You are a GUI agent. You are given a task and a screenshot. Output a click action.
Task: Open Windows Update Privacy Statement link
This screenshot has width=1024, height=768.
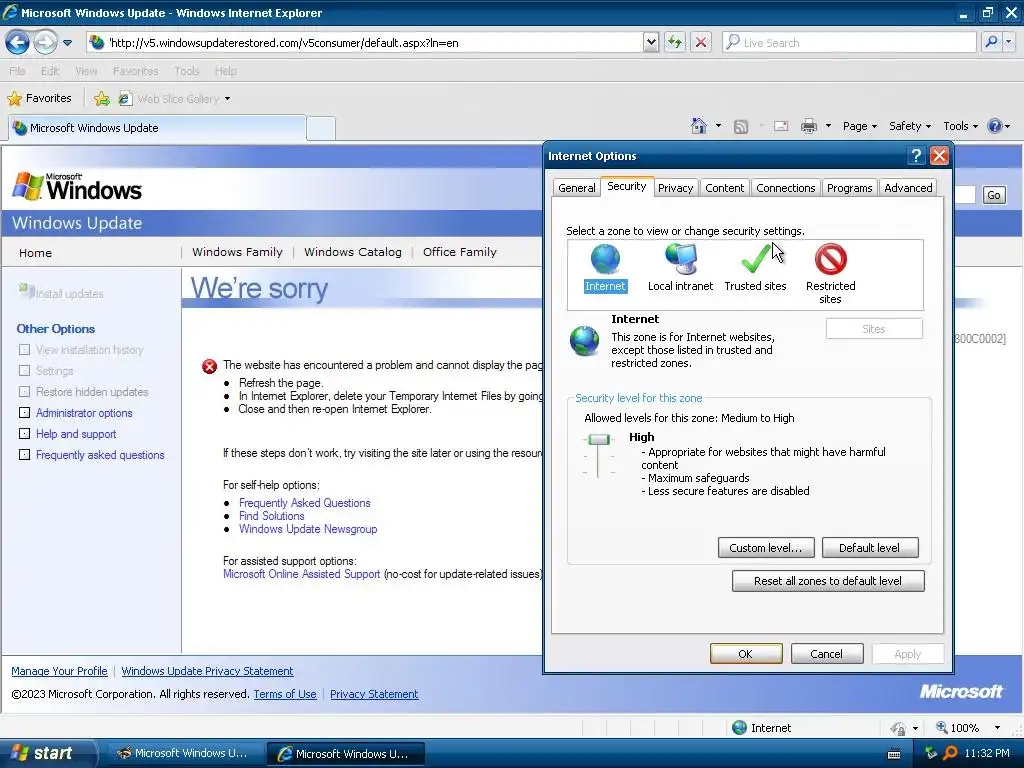click(x=207, y=671)
